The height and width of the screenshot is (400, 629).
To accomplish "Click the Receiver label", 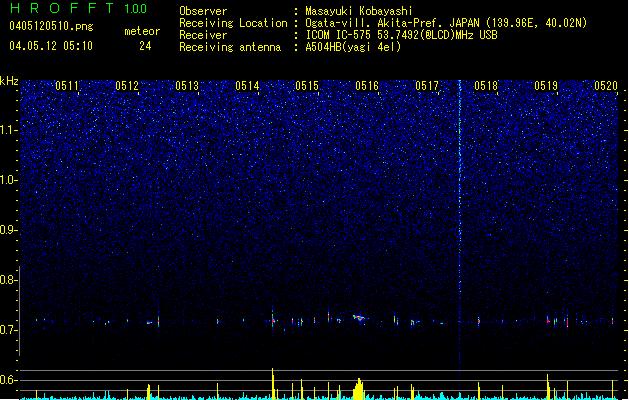I will pos(203,35).
